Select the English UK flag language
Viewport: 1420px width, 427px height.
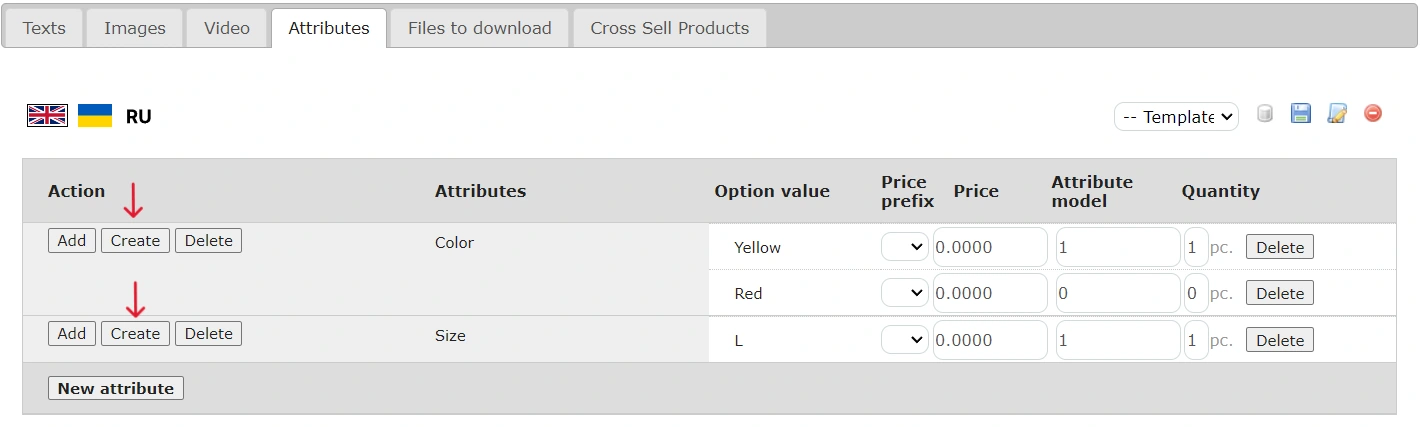(x=47, y=116)
